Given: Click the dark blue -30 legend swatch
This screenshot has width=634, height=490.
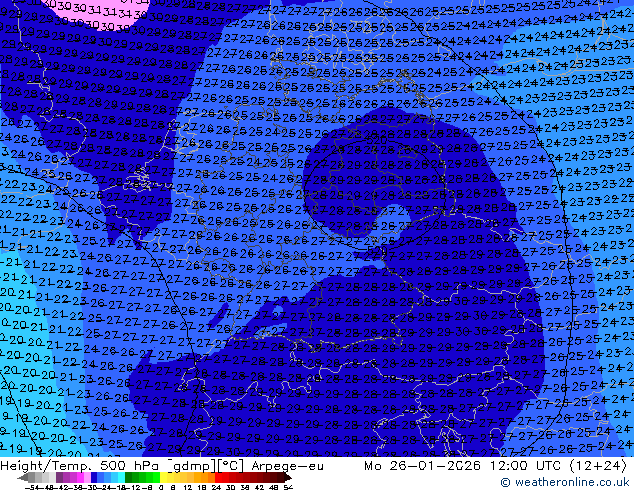Looking at the screenshot, I should (x=94, y=477).
